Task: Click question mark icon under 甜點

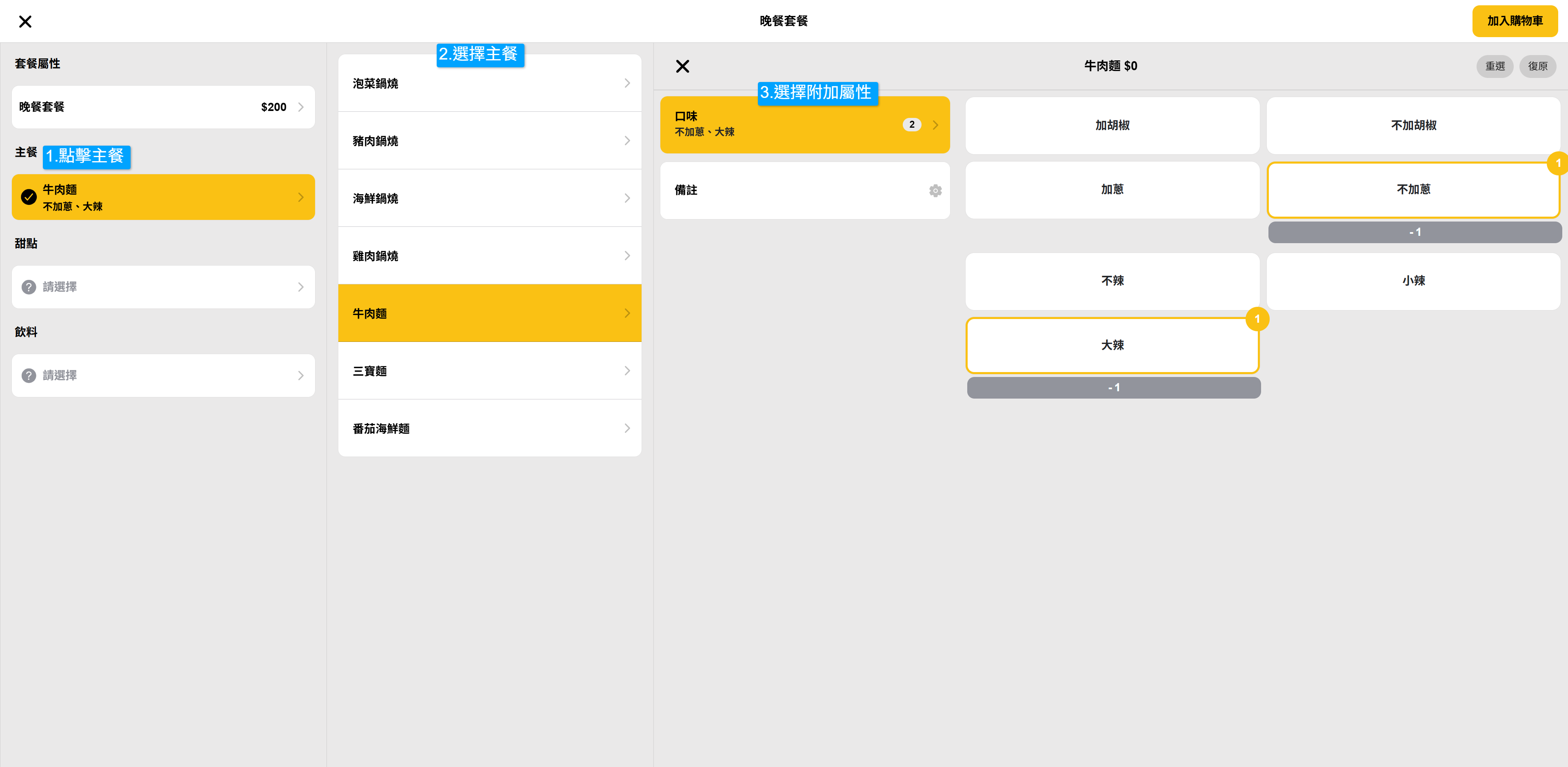Action: point(29,287)
